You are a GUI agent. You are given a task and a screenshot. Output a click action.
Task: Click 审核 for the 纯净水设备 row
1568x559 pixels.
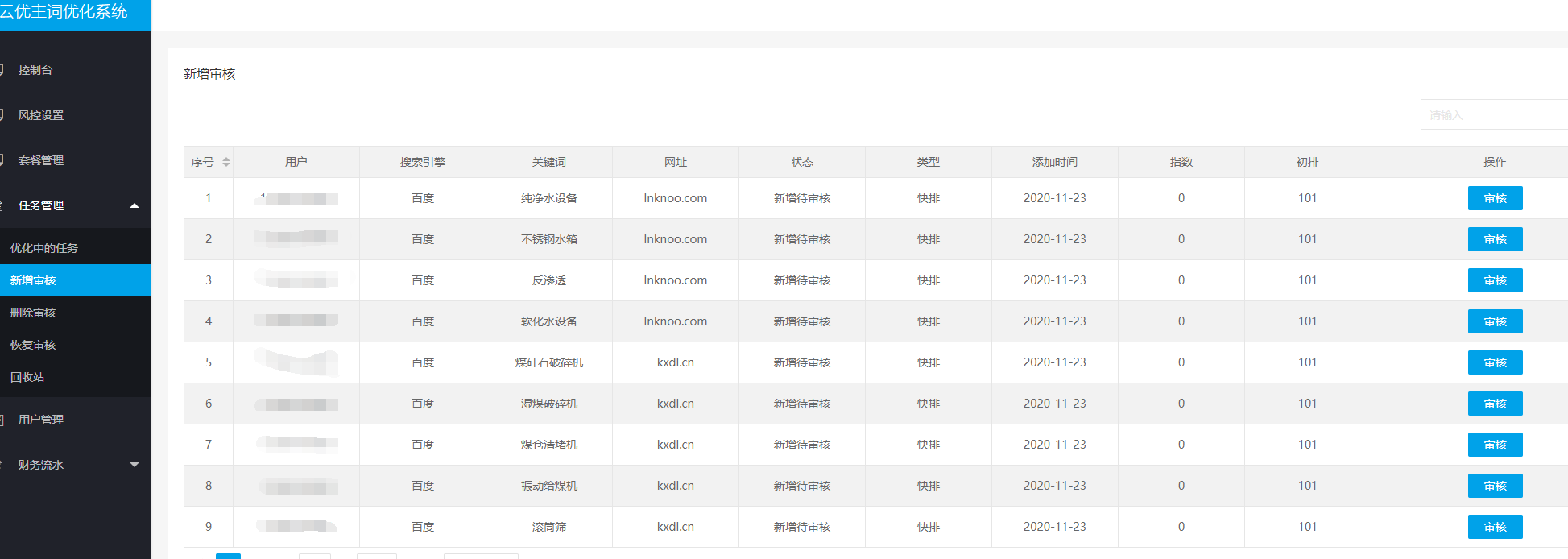pyautogui.click(x=1495, y=198)
